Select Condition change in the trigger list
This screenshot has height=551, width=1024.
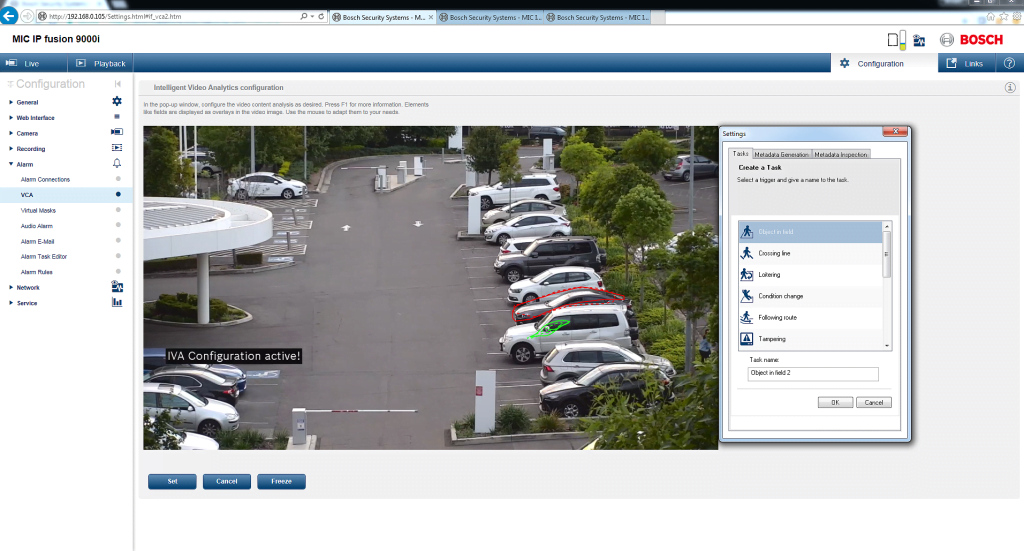coord(780,296)
